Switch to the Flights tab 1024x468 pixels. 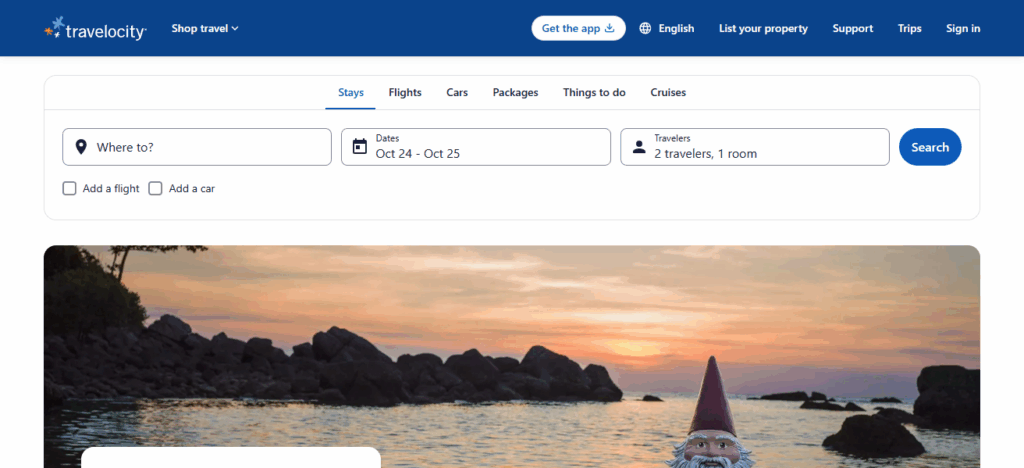click(x=405, y=93)
